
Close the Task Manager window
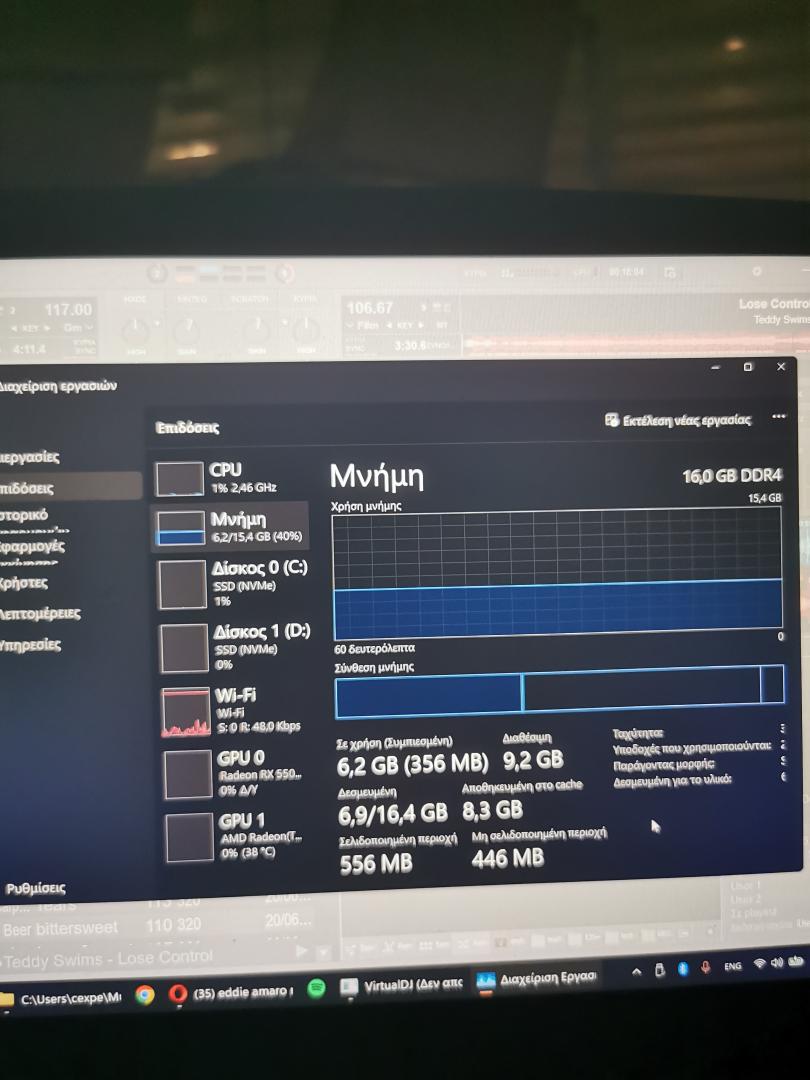click(781, 366)
